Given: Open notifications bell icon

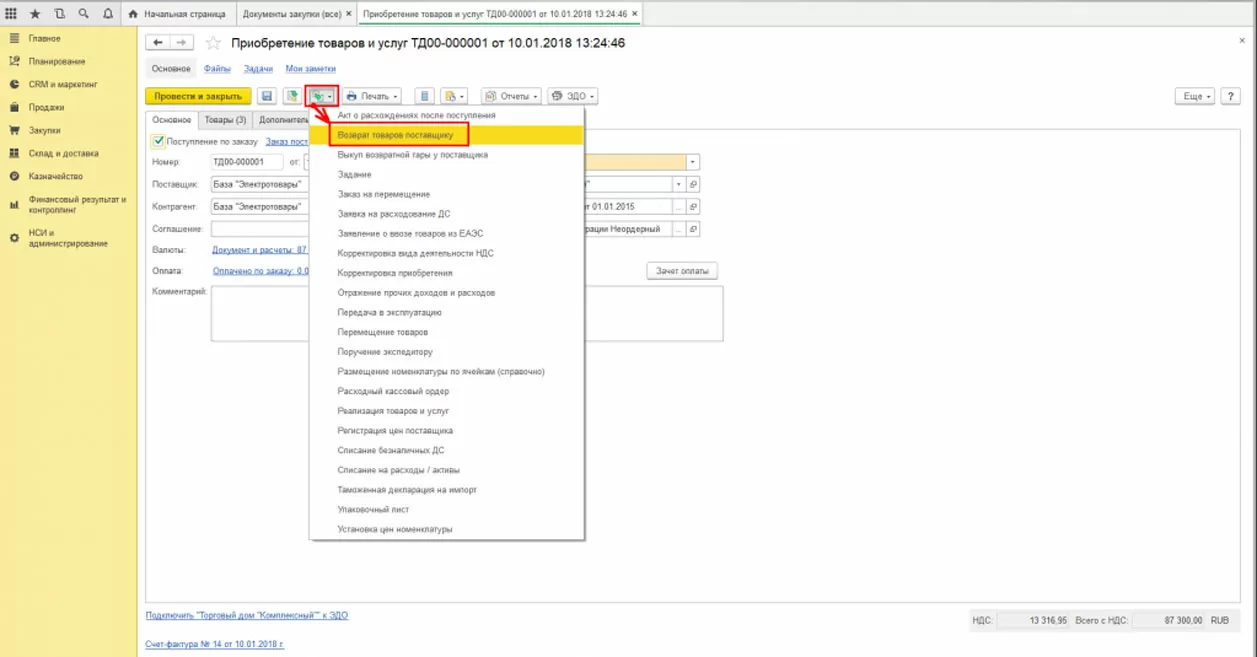Looking at the screenshot, I should pyautogui.click(x=108, y=14).
